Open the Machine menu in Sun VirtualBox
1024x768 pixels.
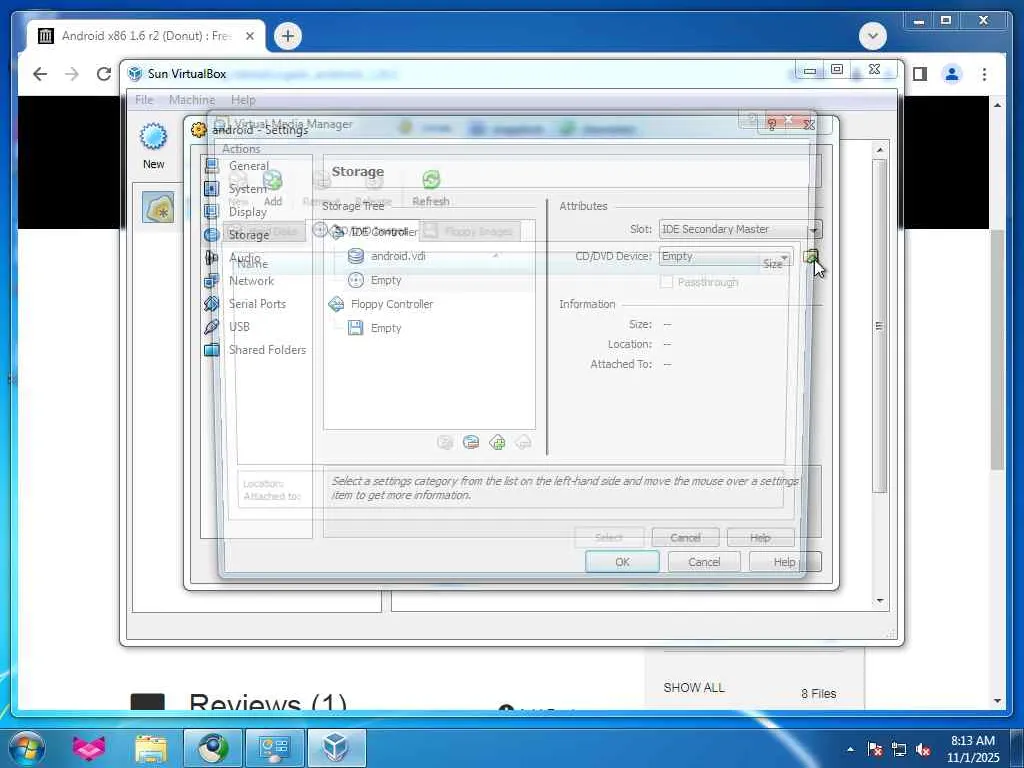coord(191,100)
